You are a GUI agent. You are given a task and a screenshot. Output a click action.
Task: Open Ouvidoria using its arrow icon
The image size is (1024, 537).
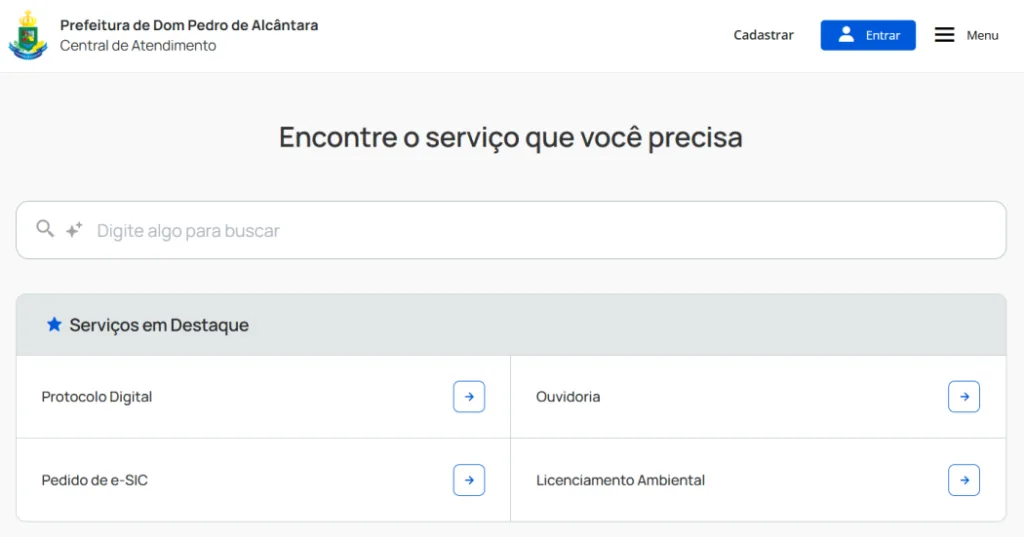click(x=964, y=397)
